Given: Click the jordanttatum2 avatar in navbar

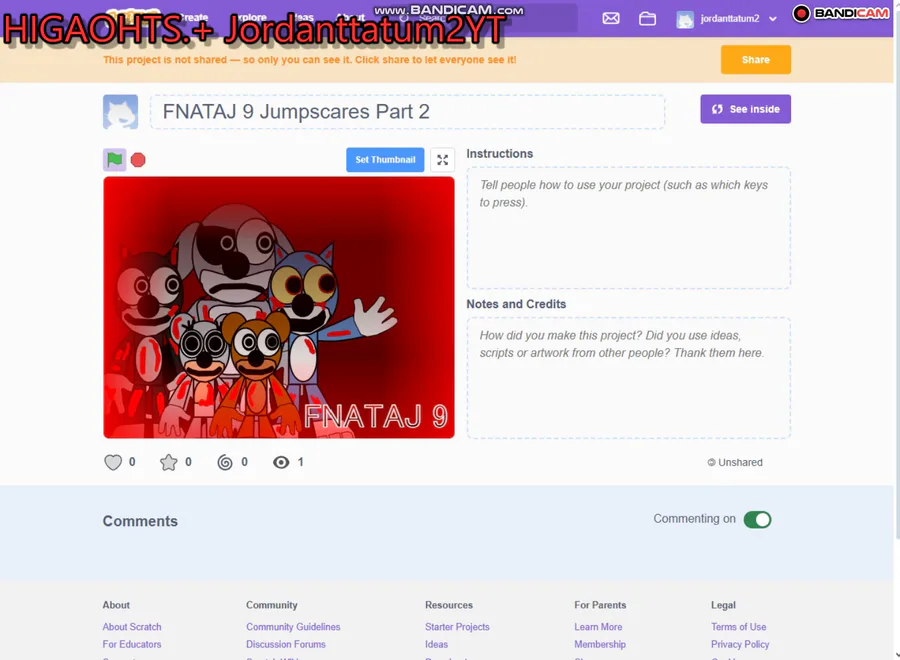Looking at the screenshot, I should (x=685, y=20).
